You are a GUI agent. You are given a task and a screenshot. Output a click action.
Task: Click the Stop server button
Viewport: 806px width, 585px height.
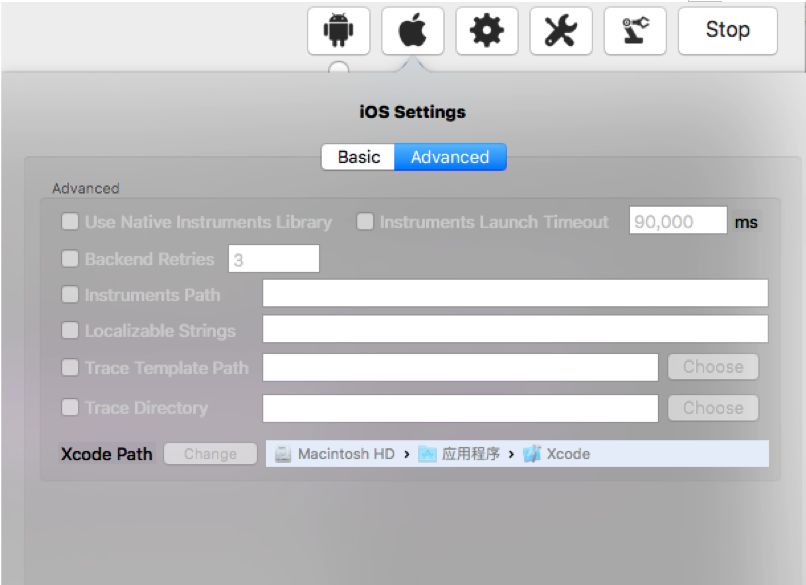[728, 31]
